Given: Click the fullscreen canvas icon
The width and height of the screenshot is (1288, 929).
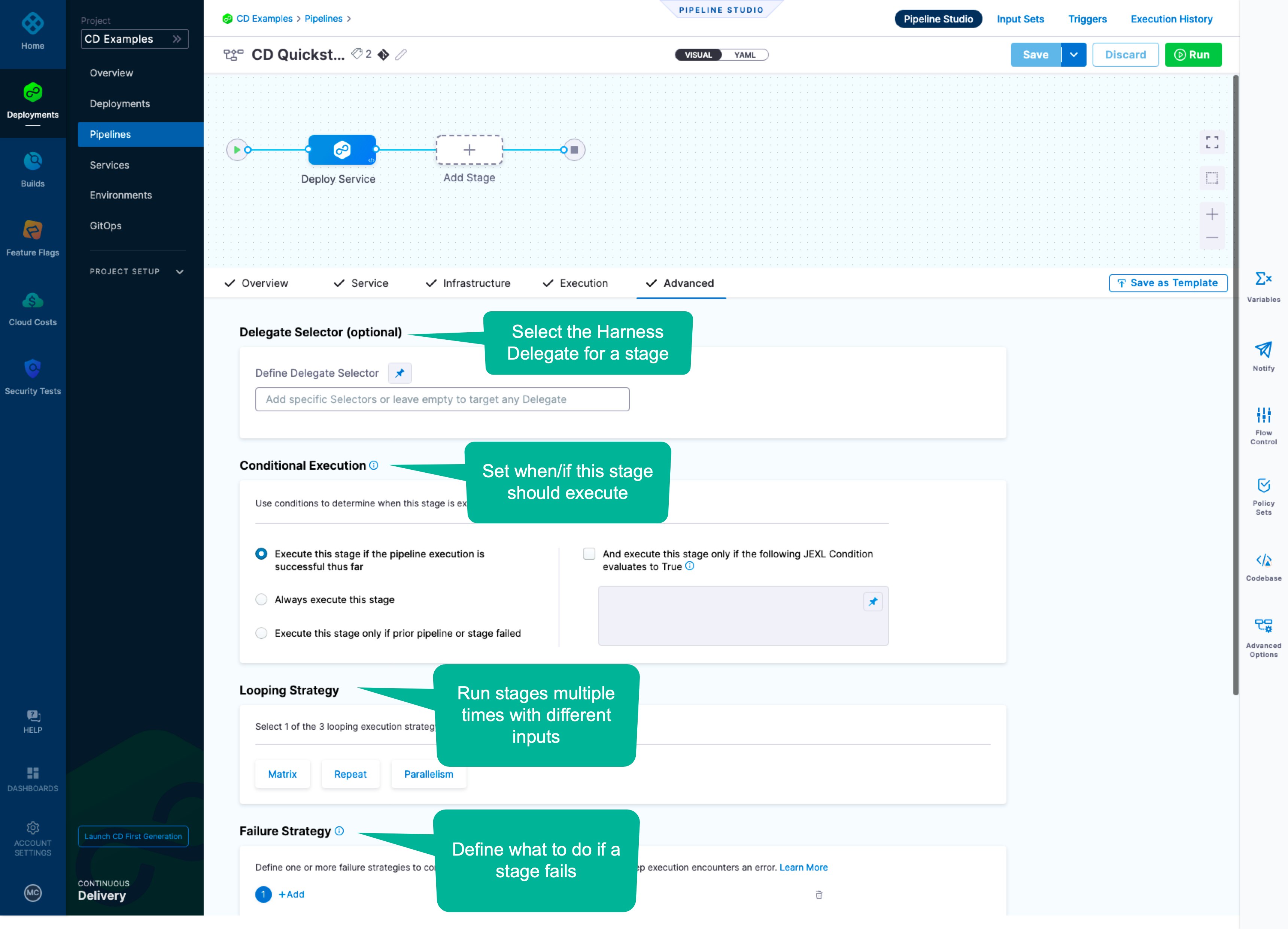Looking at the screenshot, I should pos(1212,142).
